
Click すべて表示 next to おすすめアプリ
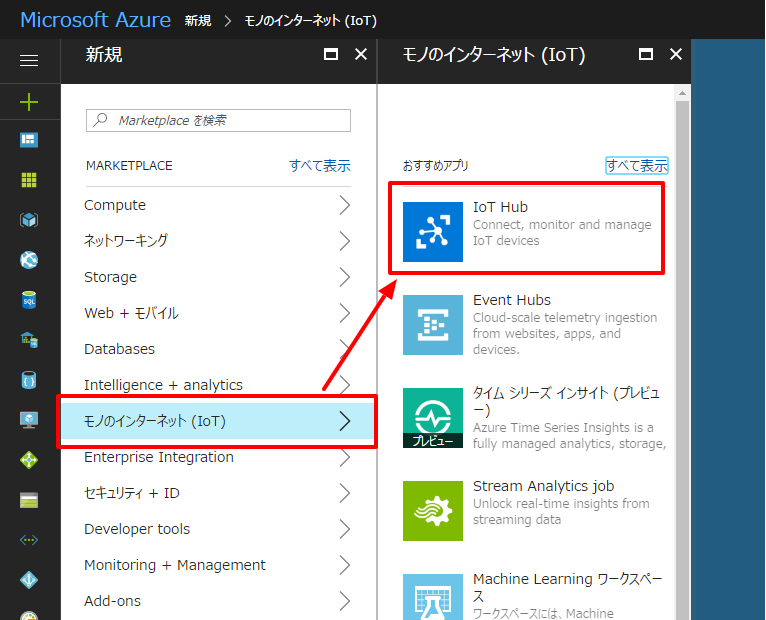pos(637,166)
